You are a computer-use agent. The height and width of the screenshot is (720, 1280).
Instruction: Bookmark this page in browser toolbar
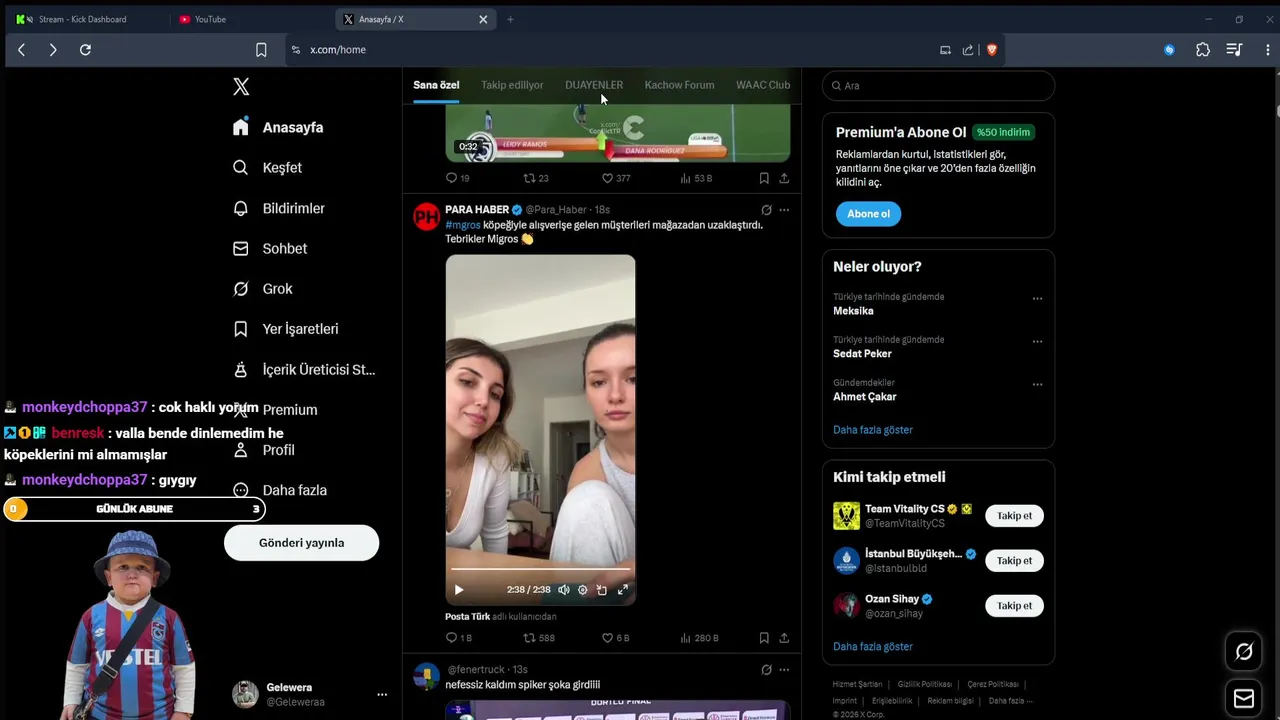pyautogui.click(x=261, y=50)
